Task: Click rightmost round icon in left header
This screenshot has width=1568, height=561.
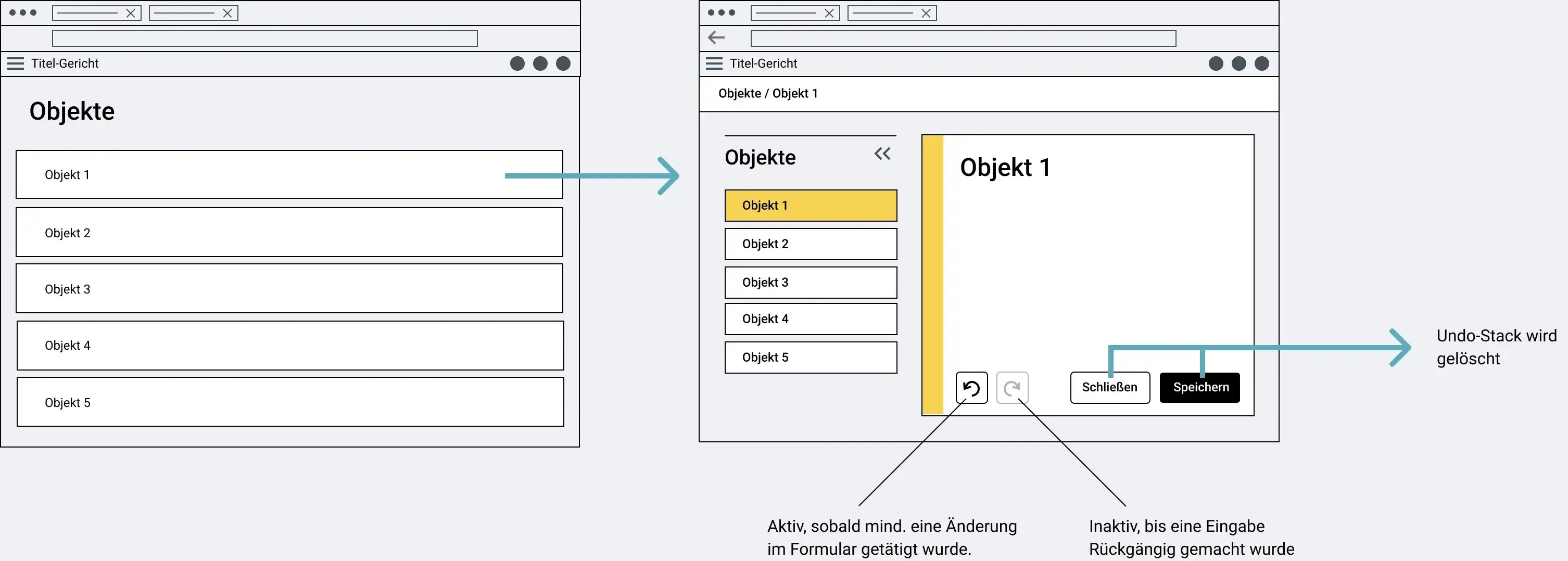Action: click(563, 63)
